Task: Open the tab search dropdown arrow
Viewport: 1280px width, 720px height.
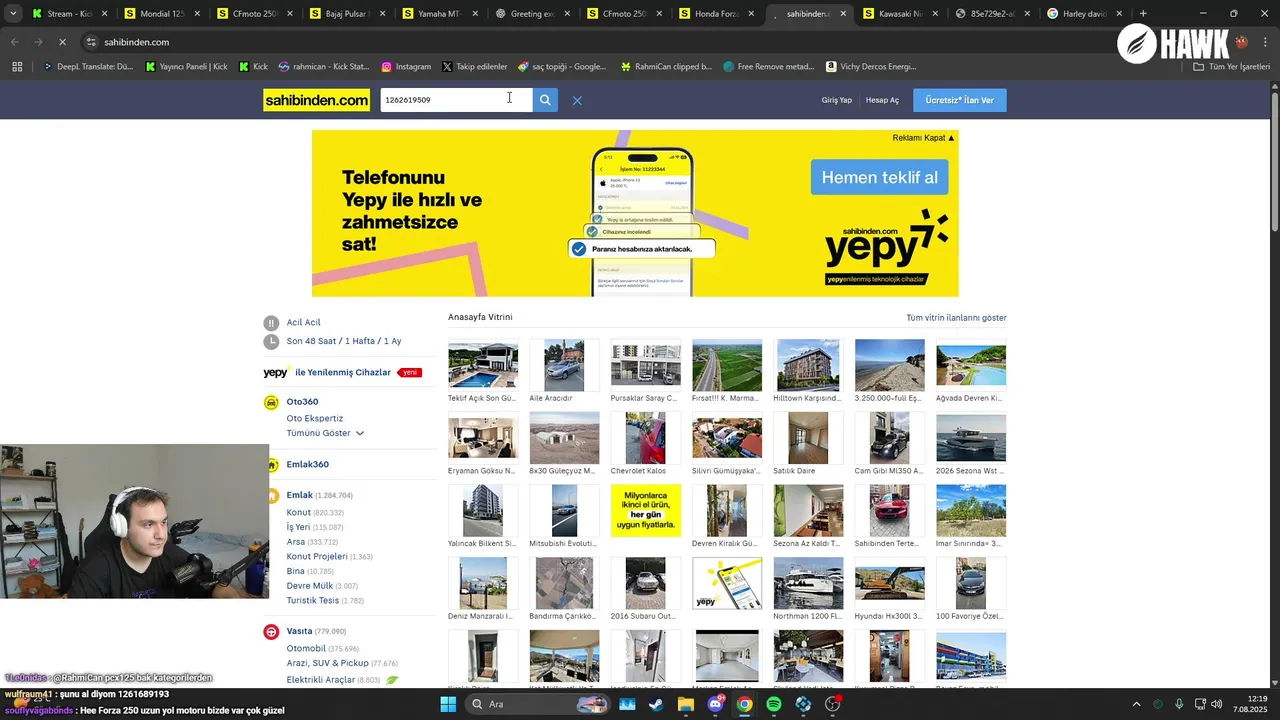Action: point(13,14)
